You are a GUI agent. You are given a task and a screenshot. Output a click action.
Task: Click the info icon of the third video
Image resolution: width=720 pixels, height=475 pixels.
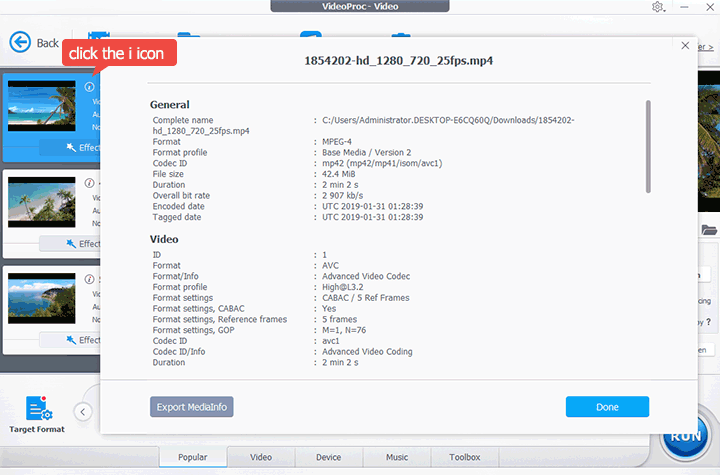(89, 279)
